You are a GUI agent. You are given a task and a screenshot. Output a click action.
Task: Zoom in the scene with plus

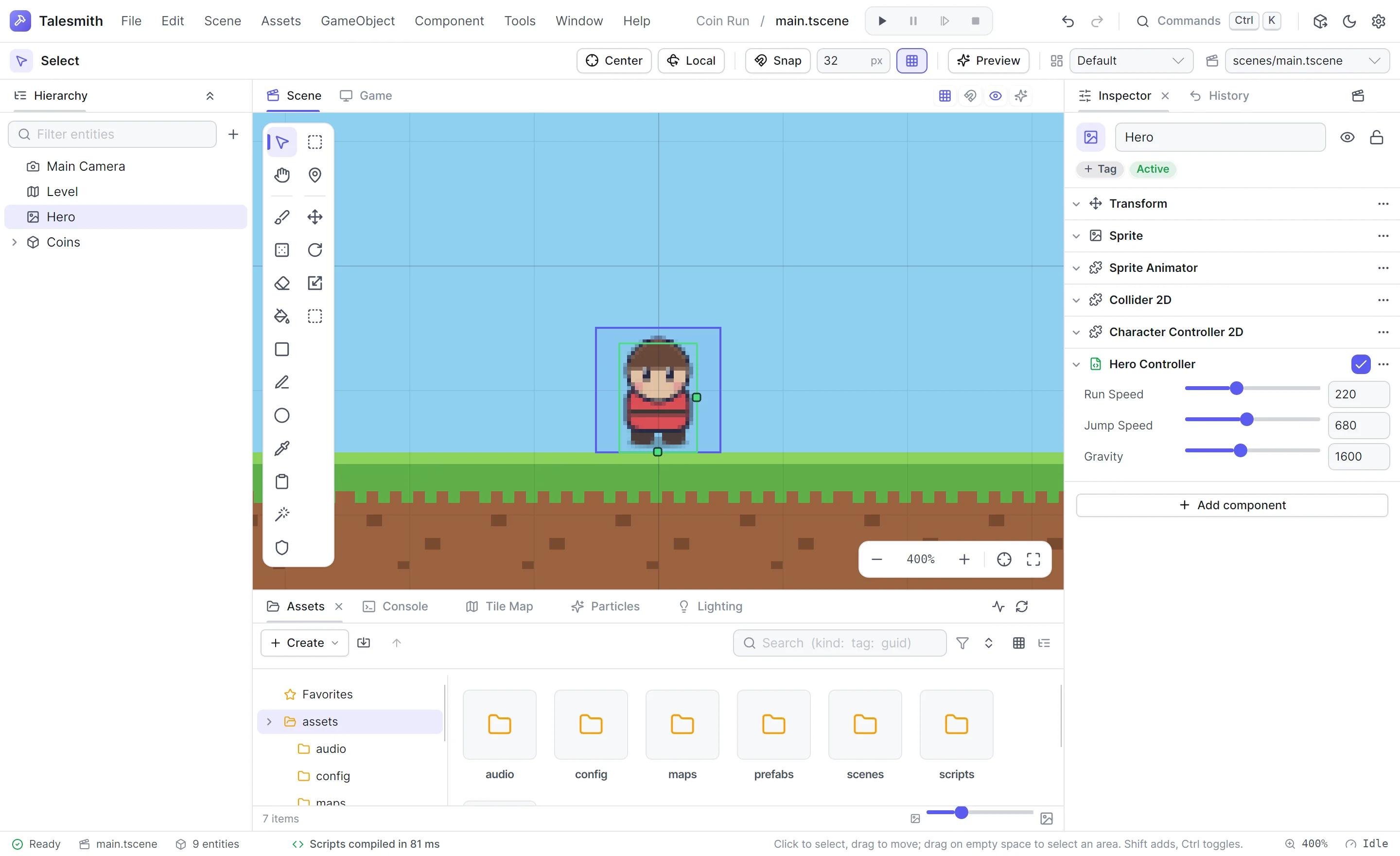(x=964, y=559)
